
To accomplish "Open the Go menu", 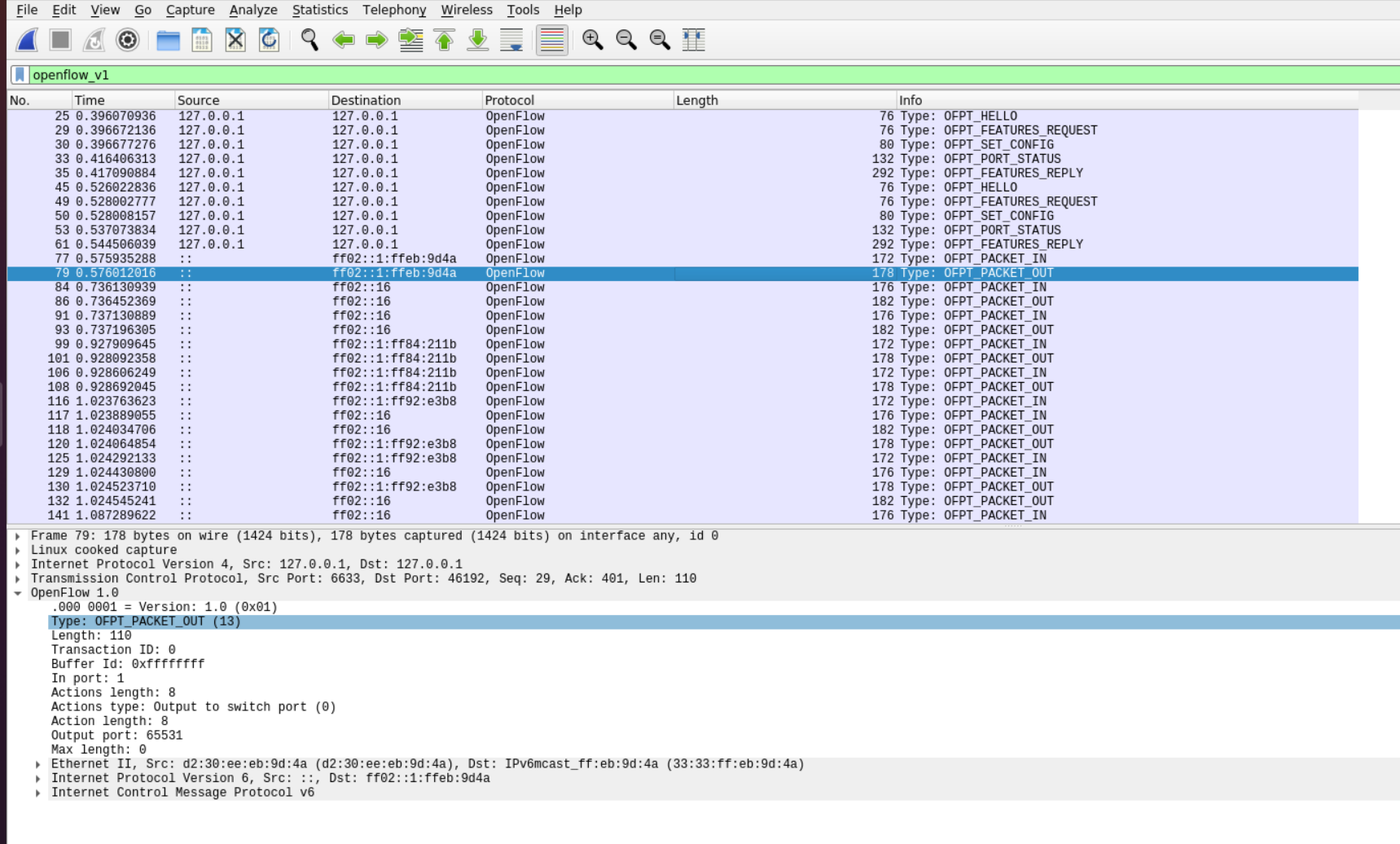I will pos(143,10).
